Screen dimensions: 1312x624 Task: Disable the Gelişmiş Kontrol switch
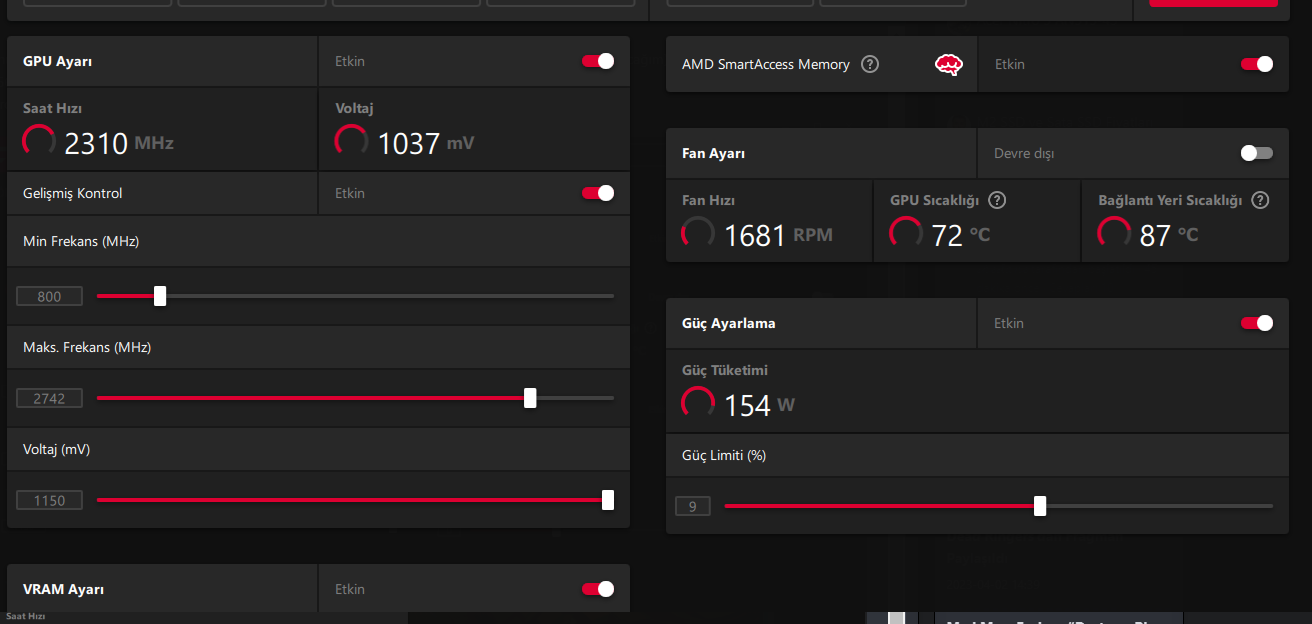click(598, 193)
